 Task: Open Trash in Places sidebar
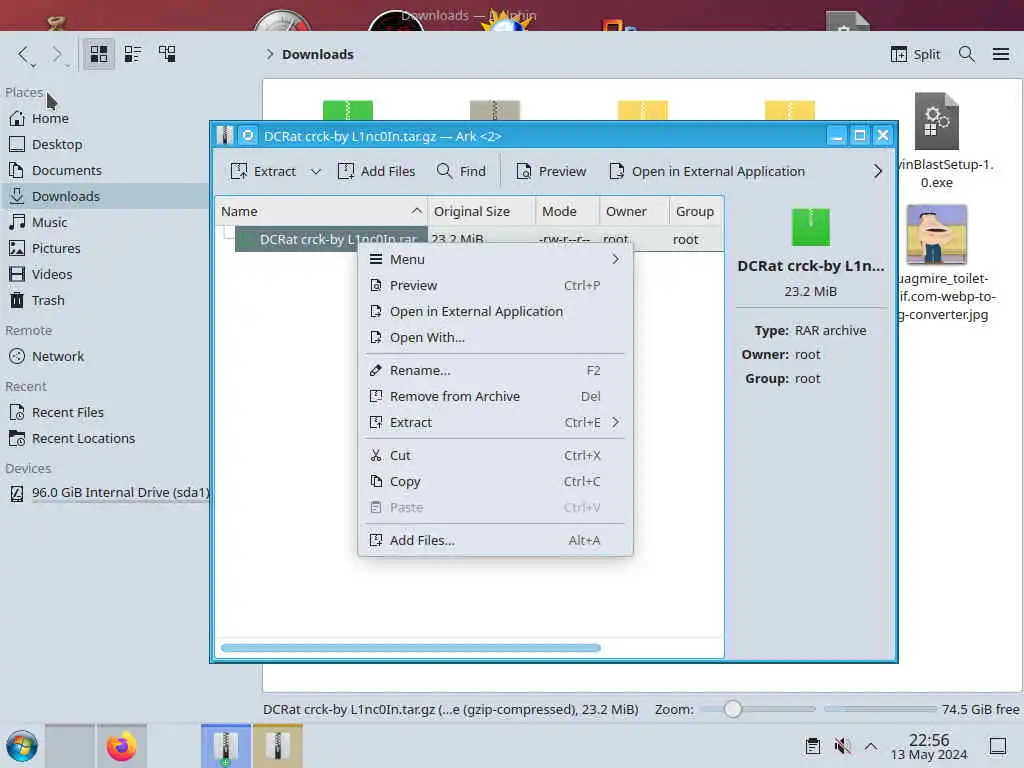click(104, 300)
